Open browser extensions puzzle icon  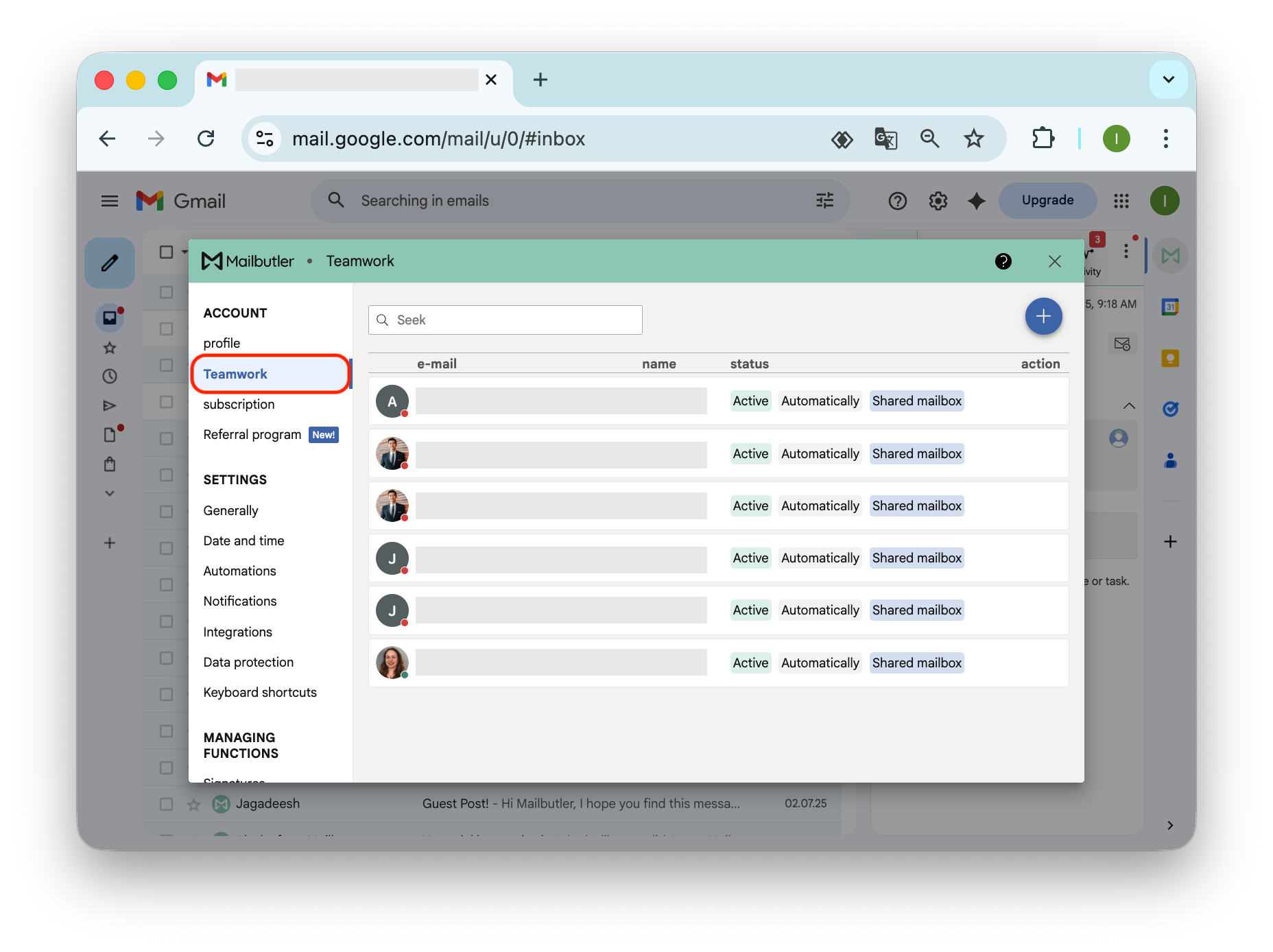click(x=1043, y=139)
